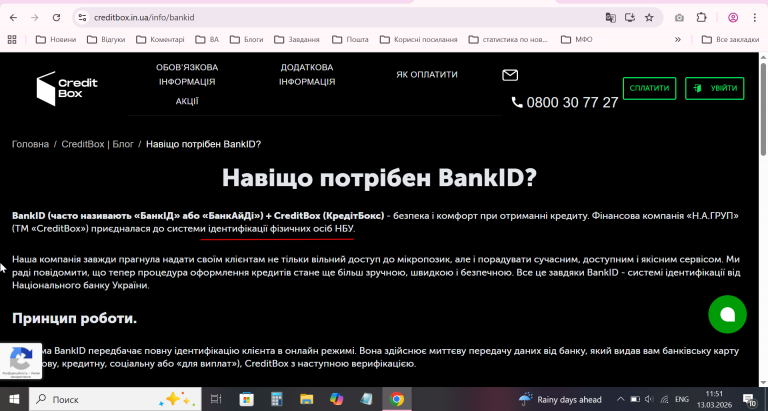Open the МФО bookmark folder
Viewport: 768px width, 411px height.
tap(576, 39)
